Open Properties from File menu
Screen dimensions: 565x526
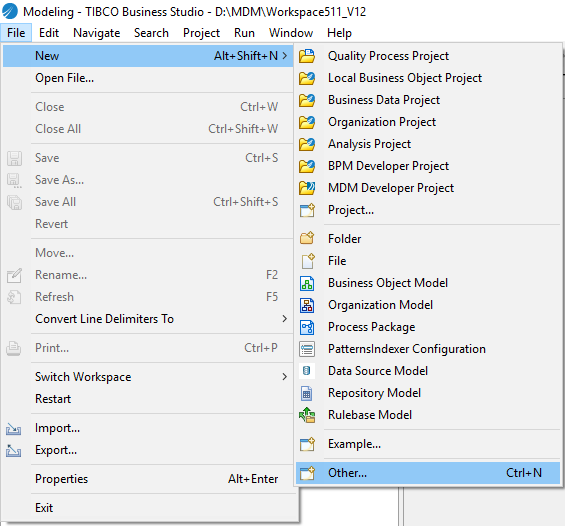point(148,479)
